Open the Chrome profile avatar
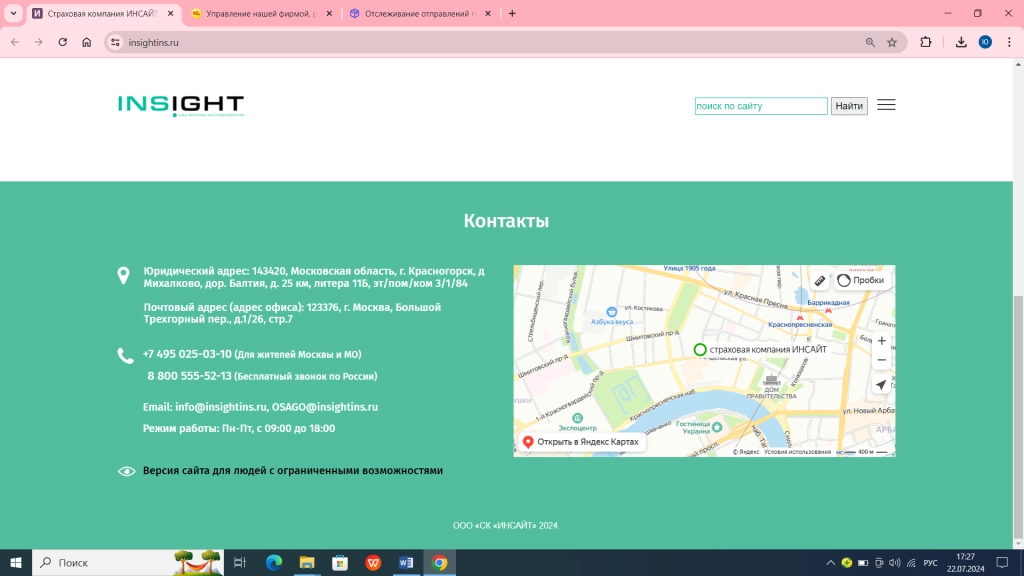1024x576 pixels. click(x=985, y=42)
